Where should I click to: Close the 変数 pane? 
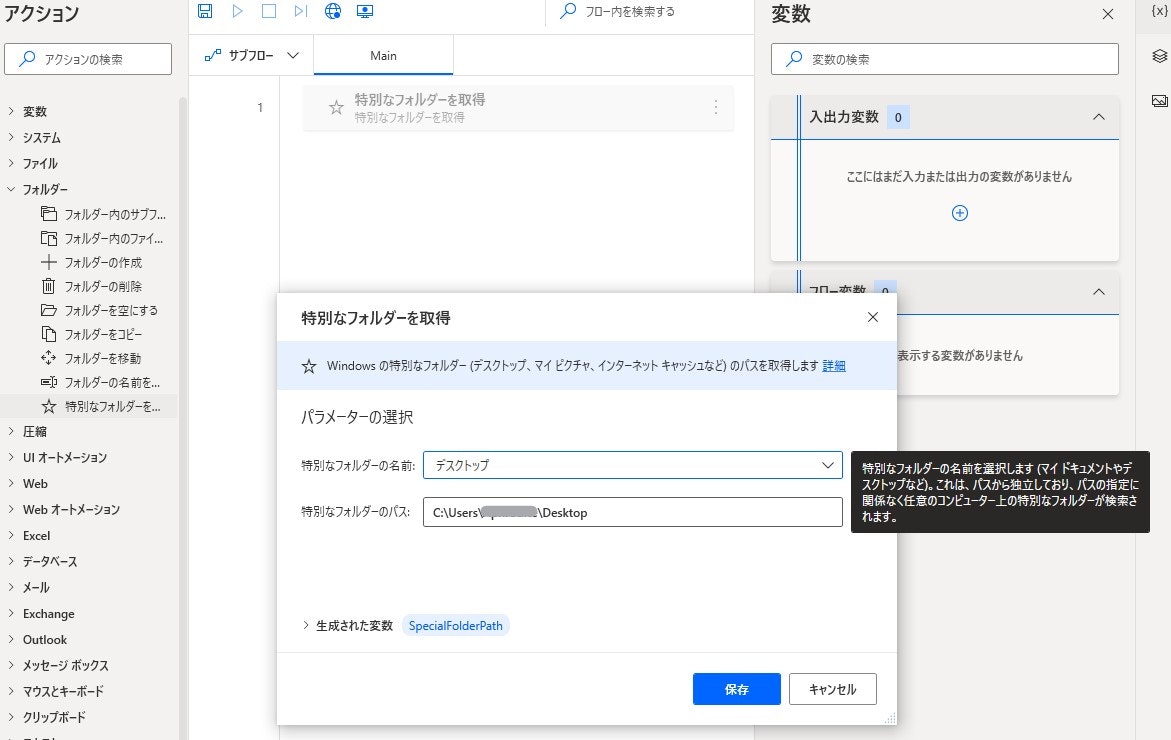(1108, 14)
